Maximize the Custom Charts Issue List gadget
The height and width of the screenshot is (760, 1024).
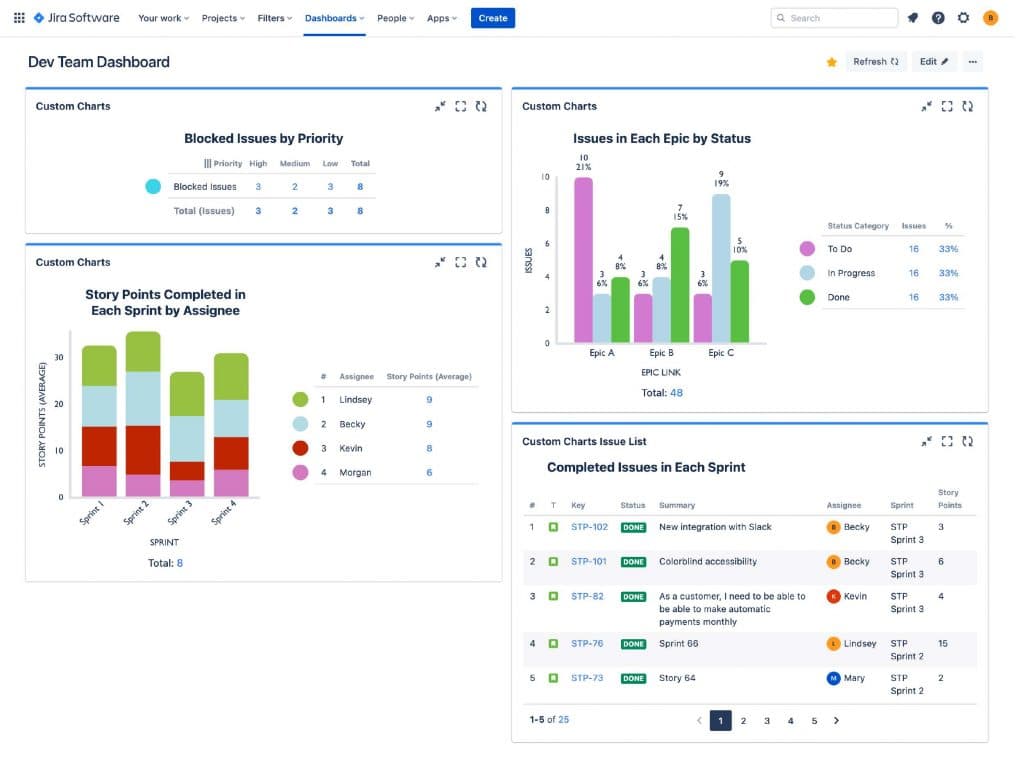[x=947, y=441]
